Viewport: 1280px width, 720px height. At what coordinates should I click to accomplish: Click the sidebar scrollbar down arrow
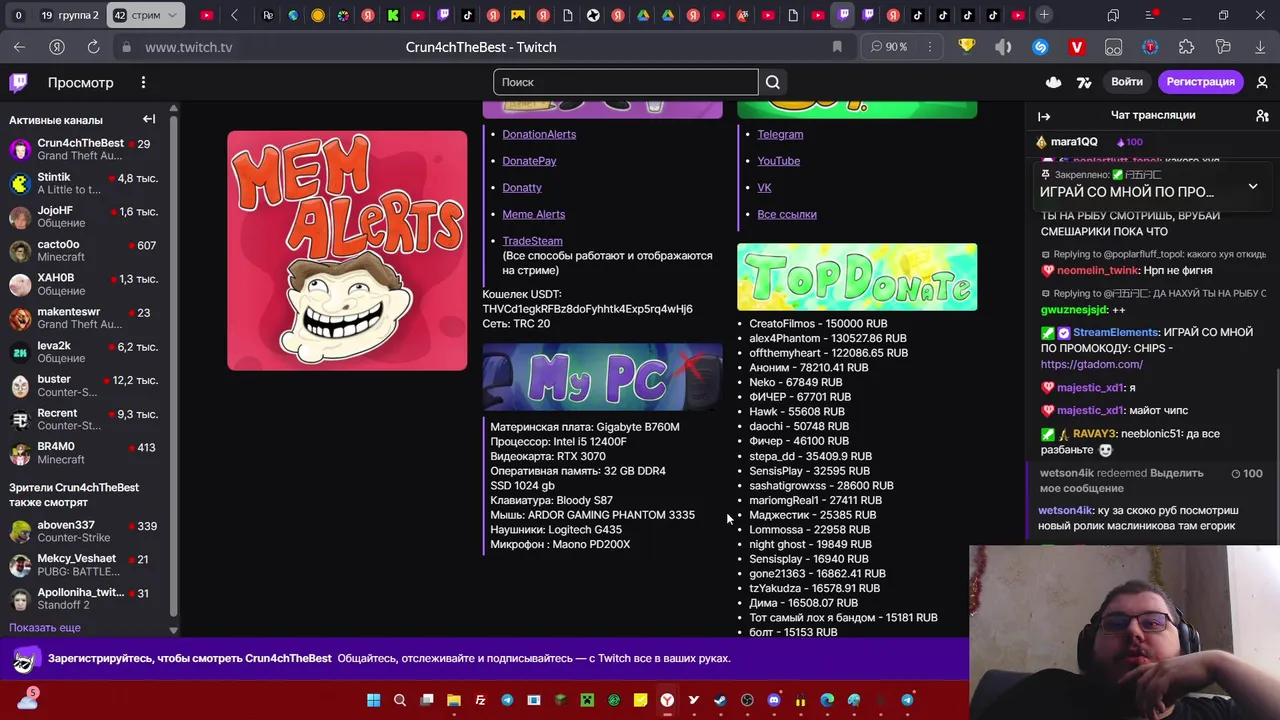point(173,630)
